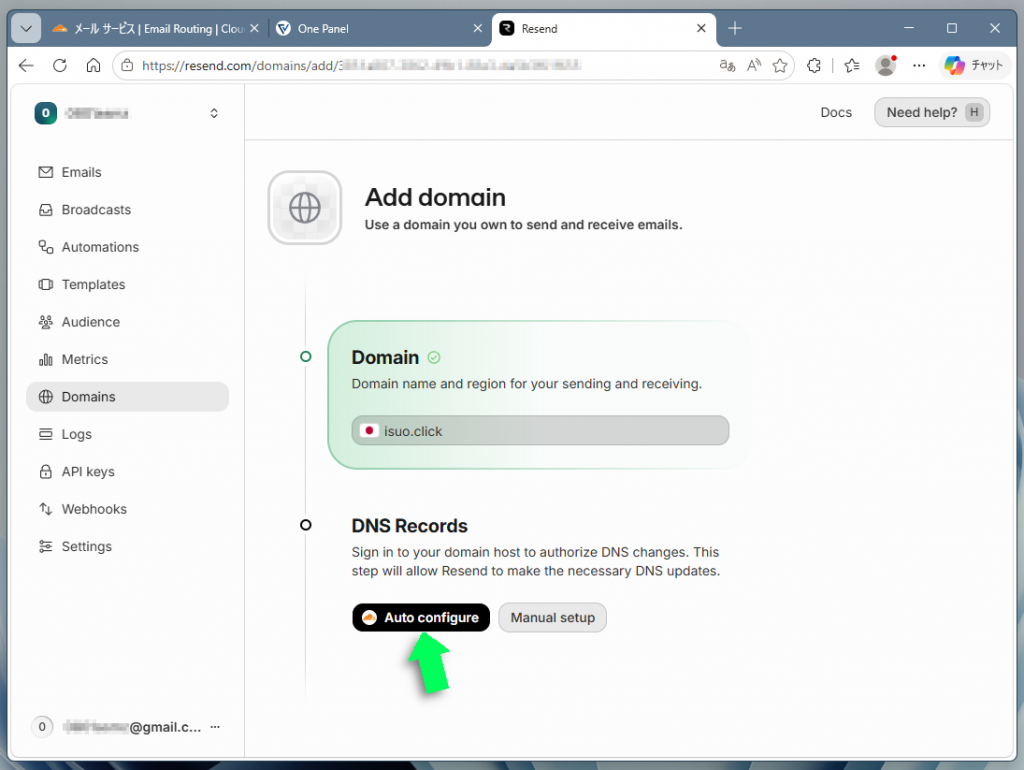Choose Manual setup button
Image resolution: width=1024 pixels, height=770 pixels.
pos(552,617)
